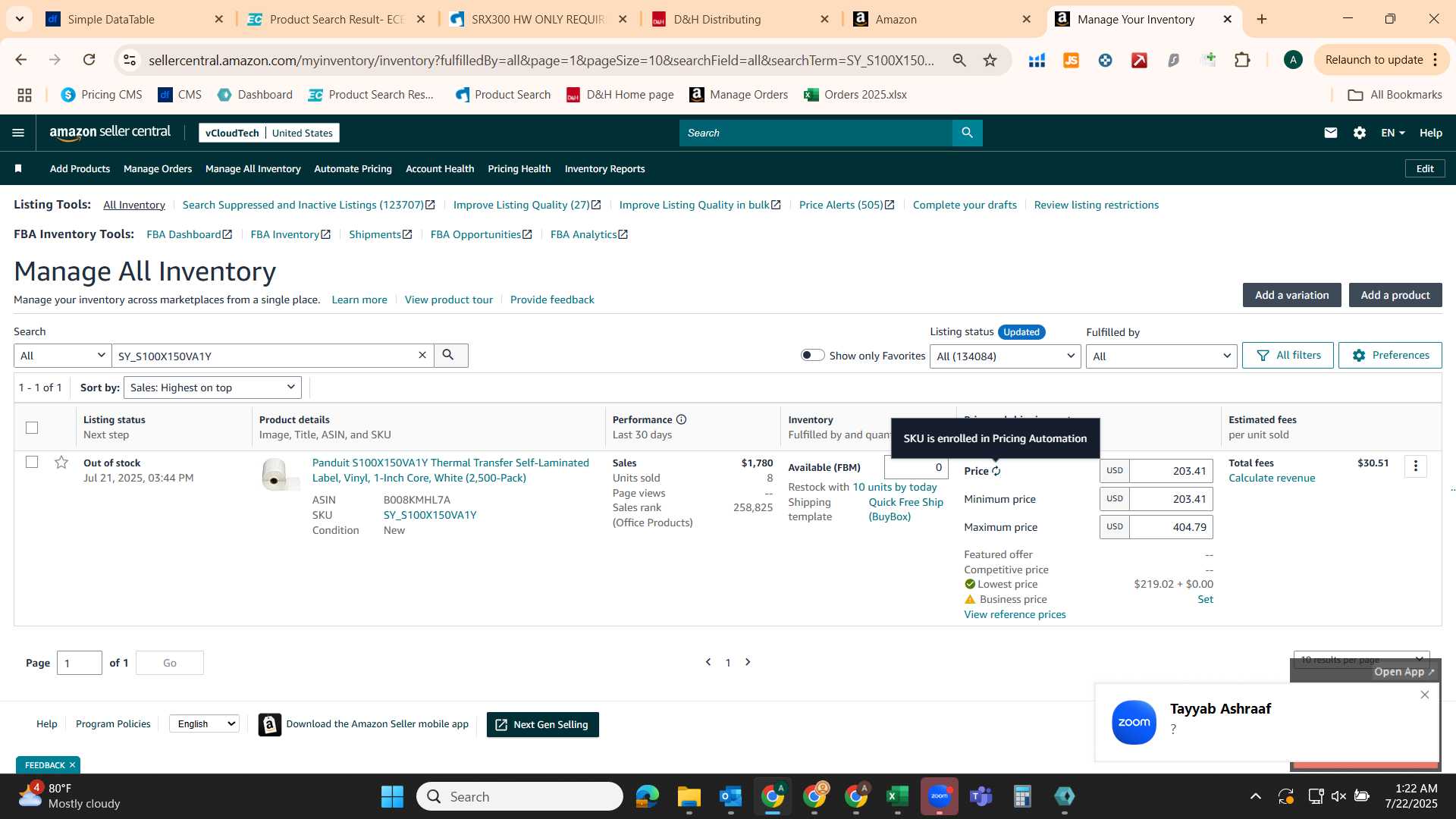Click the Add a product button
This screenshot has height=819, width=1456.
(1395, 295)
